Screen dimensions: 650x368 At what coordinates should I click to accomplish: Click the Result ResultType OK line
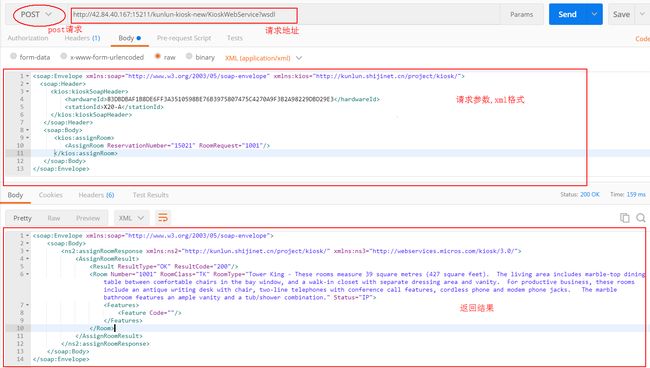pos(164,266)
